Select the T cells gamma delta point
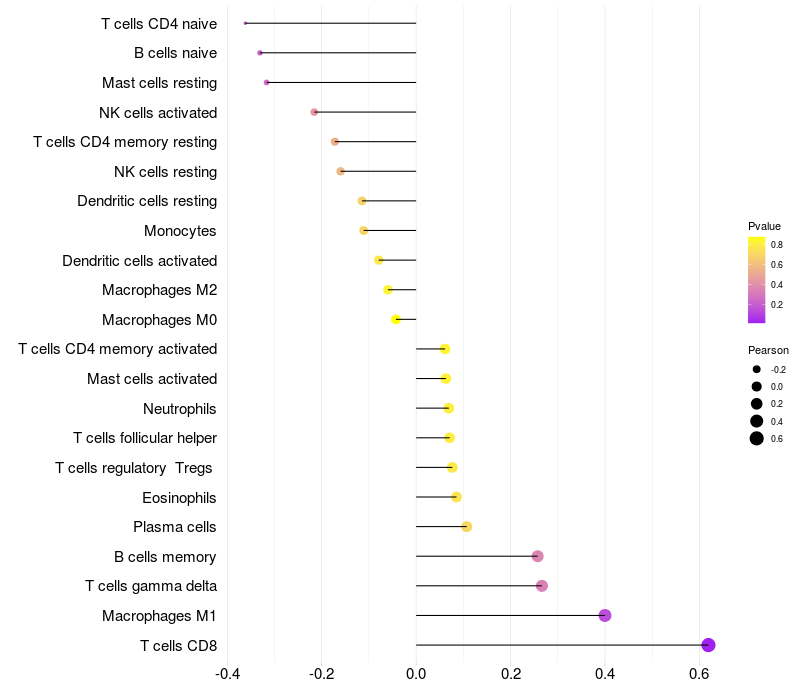The image size is (800, 700). point(542,586)
